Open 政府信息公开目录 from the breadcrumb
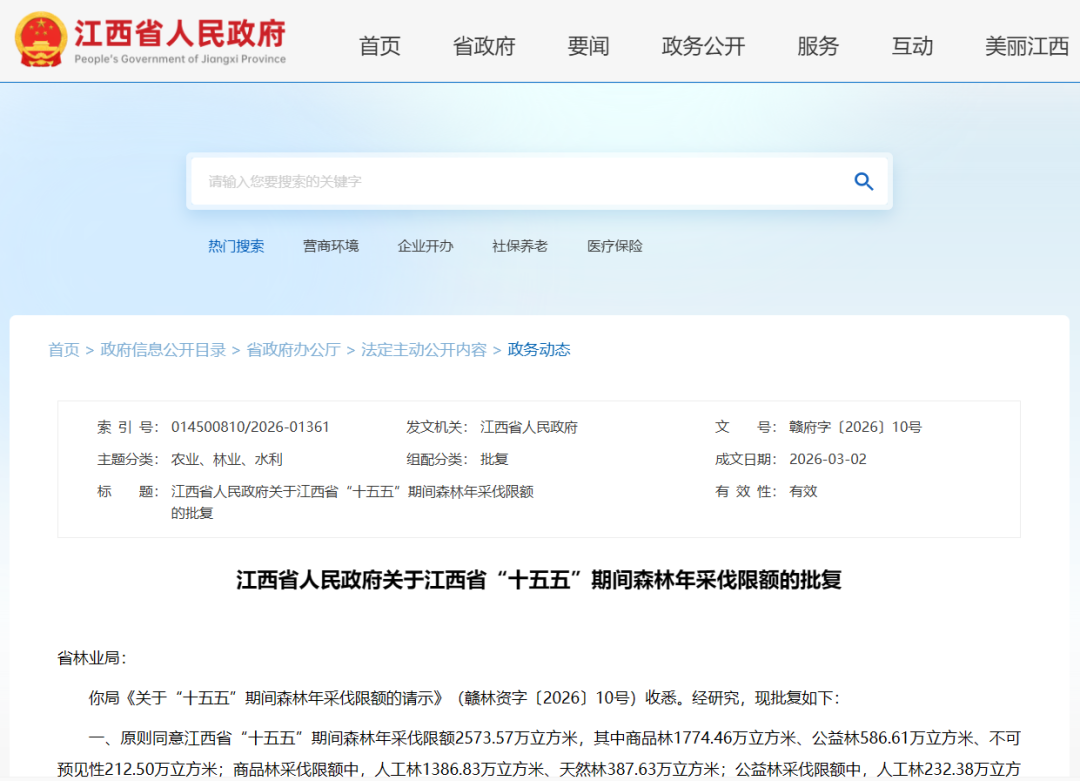This screenshot has width=1080, height=781. (162, 350)
